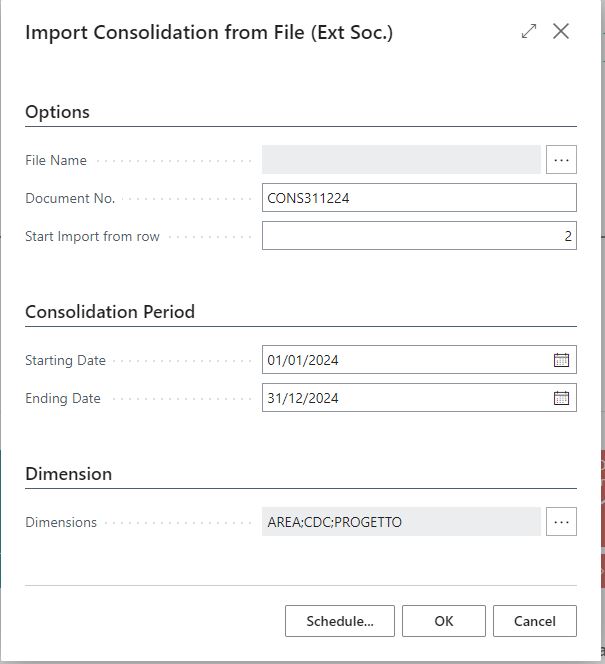Click the dialog title text

tap(208, 32)
